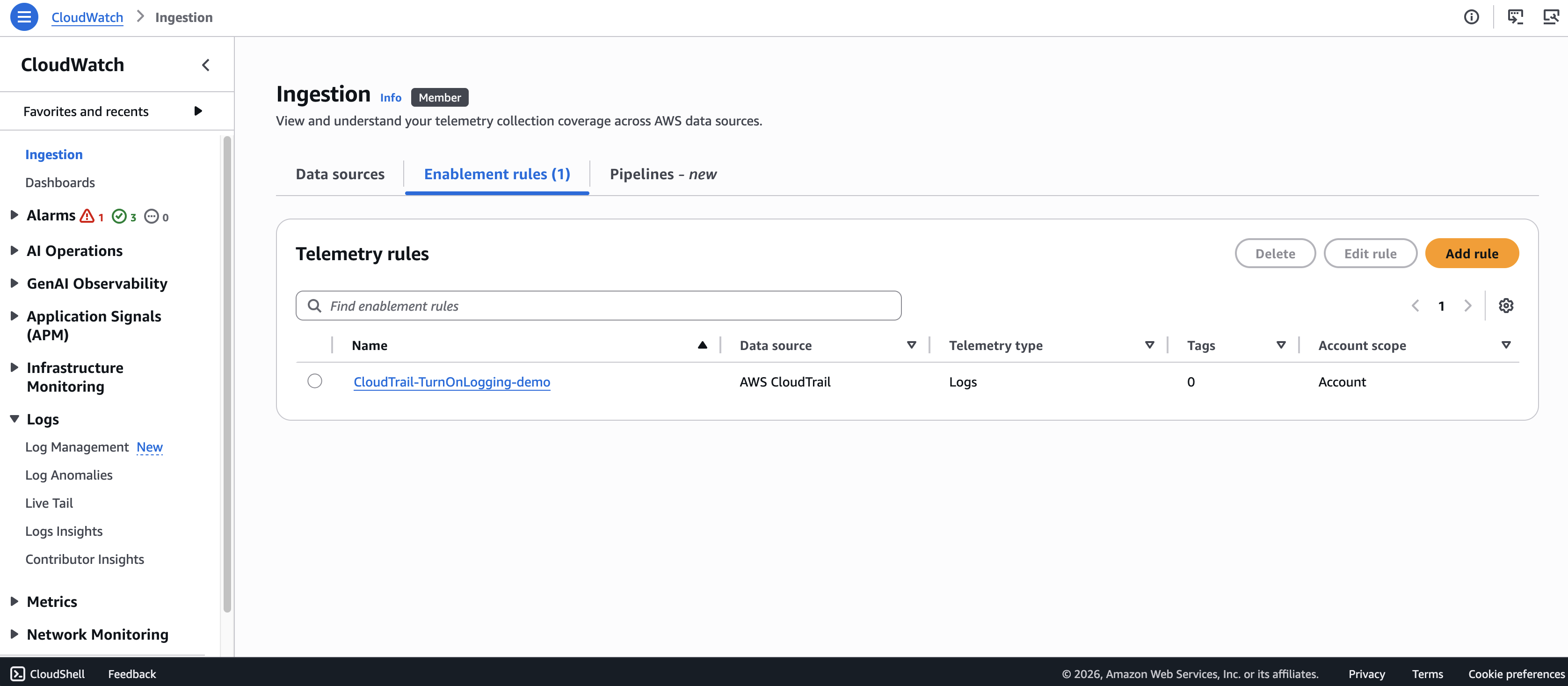This screenshot has width=1568, height=686.
Task: Open the info panel icon in the top bar
Action: click(x=1471, y=17)
